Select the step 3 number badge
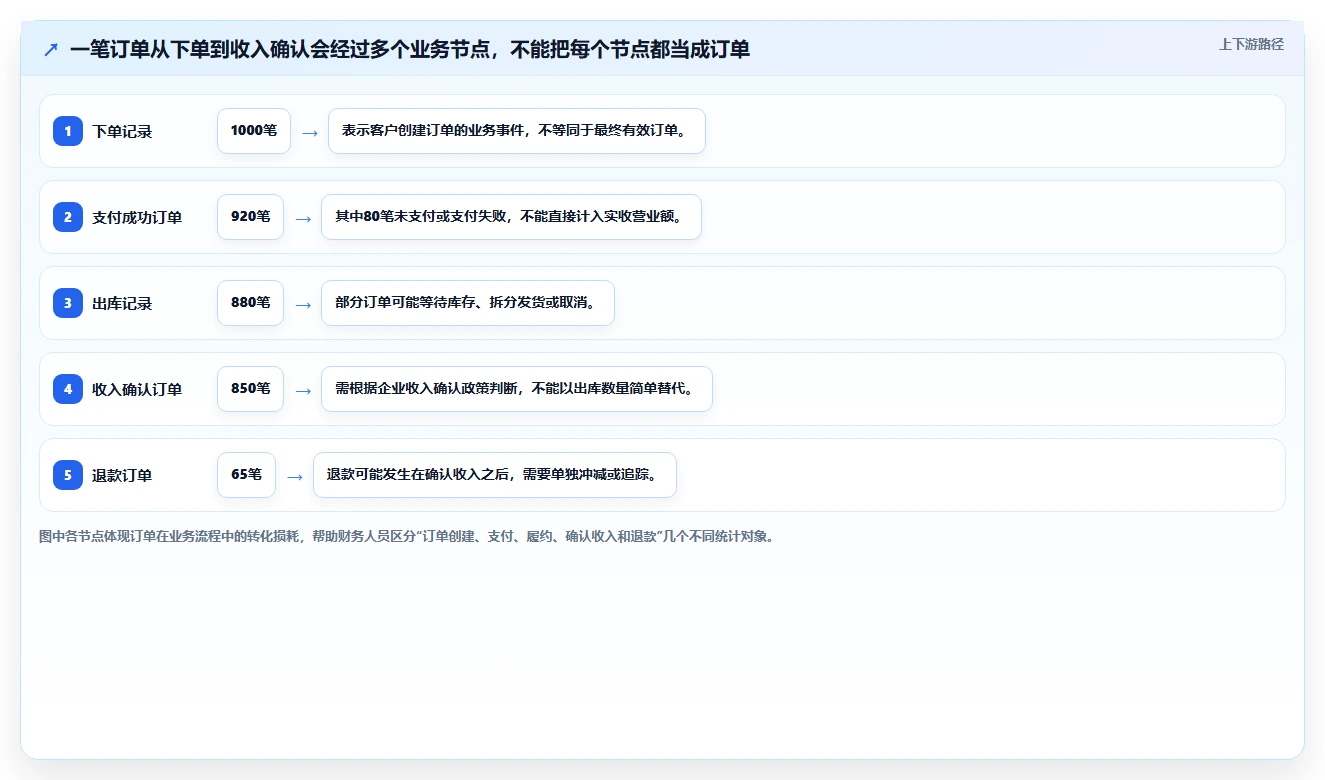The image size is (1325, 780). pos(68,303)
